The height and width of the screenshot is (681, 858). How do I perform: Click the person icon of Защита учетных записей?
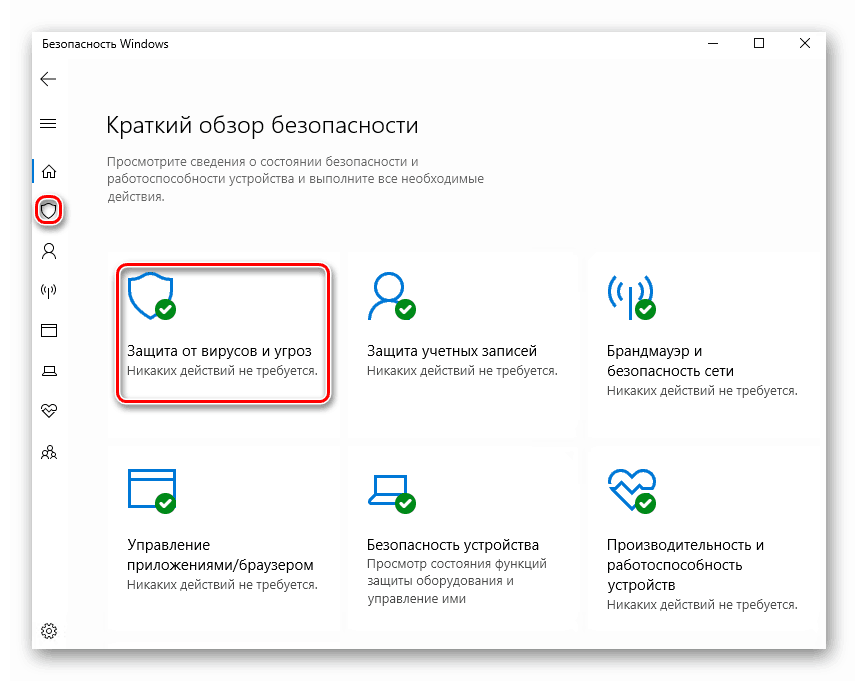coord(391,296)
